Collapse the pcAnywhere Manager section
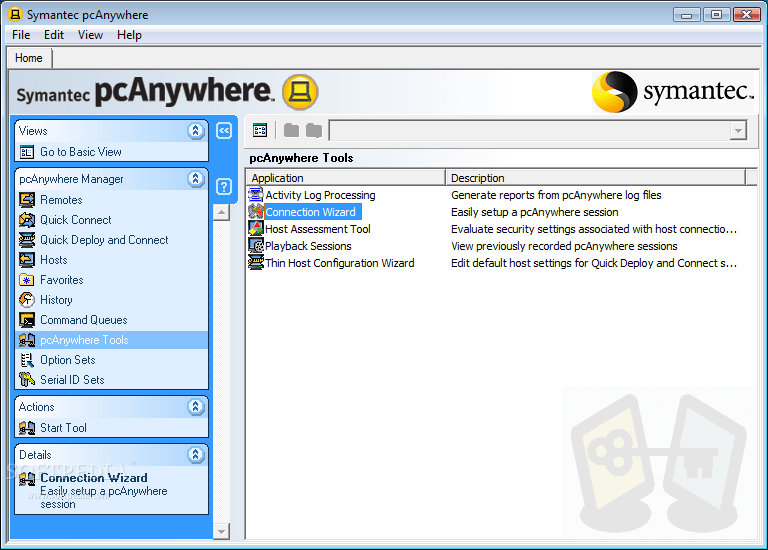Viewport: 768px width, 550px height. pyautogui.click(x=195, y=179)
